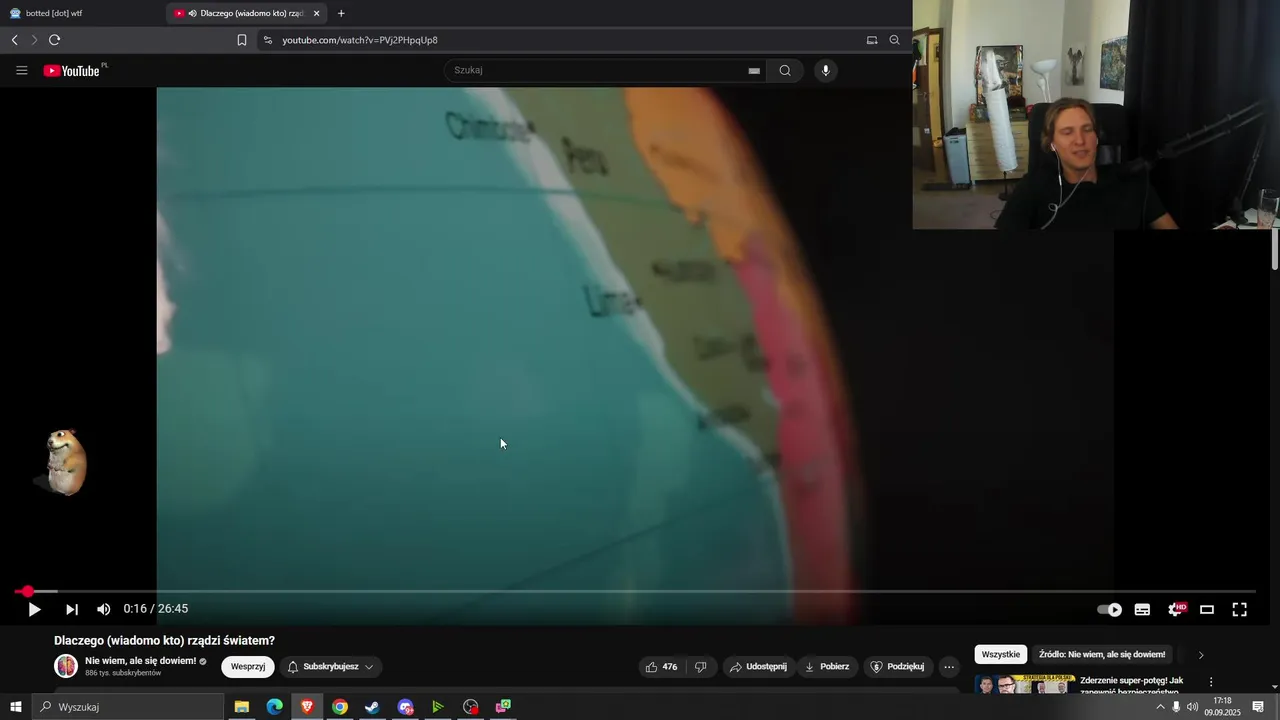Like the video (476 likes)

coord(661,667)
